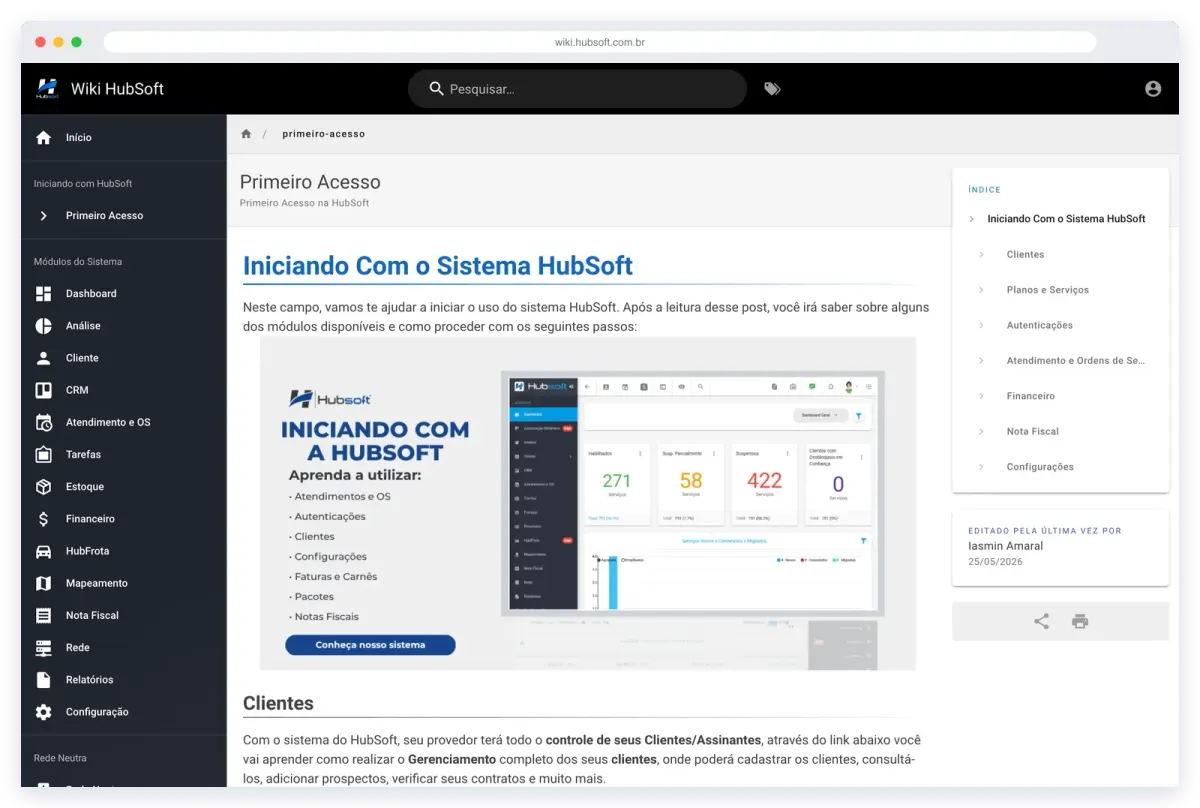Click the date 25/05/2026

tap(995, 562)
